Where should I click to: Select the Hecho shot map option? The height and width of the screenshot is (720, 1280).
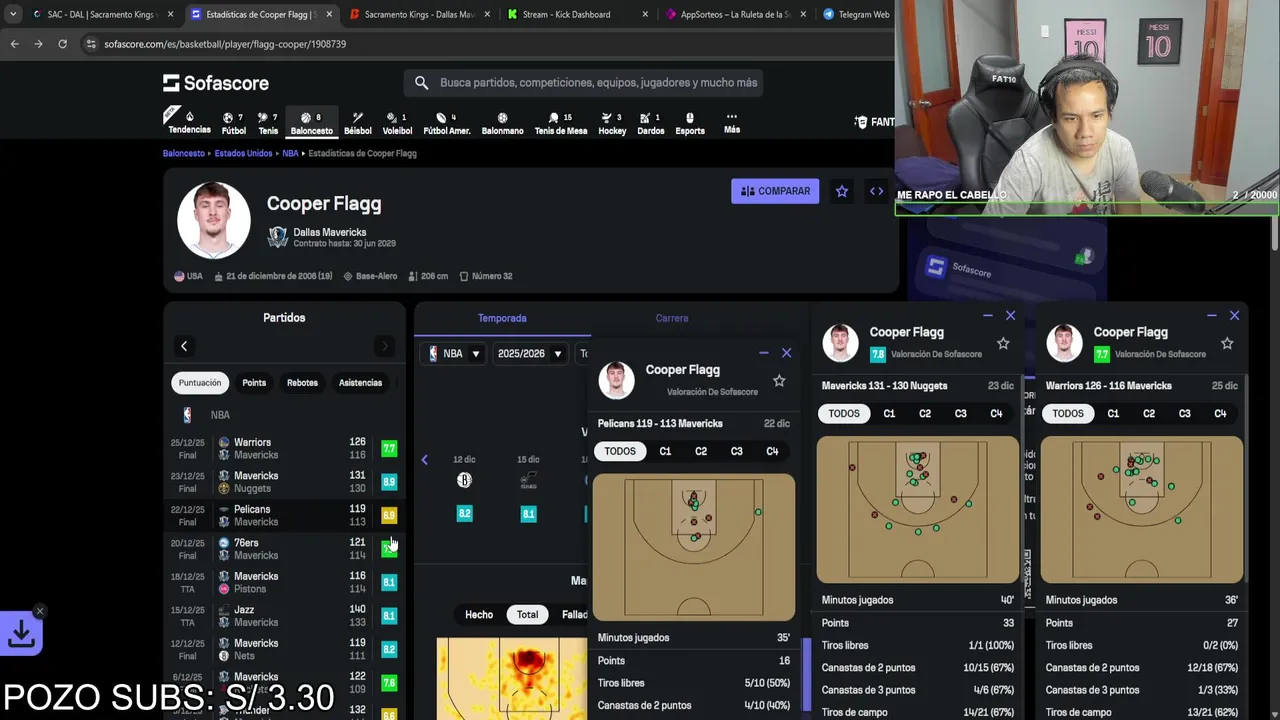click(x=479, y=614)
